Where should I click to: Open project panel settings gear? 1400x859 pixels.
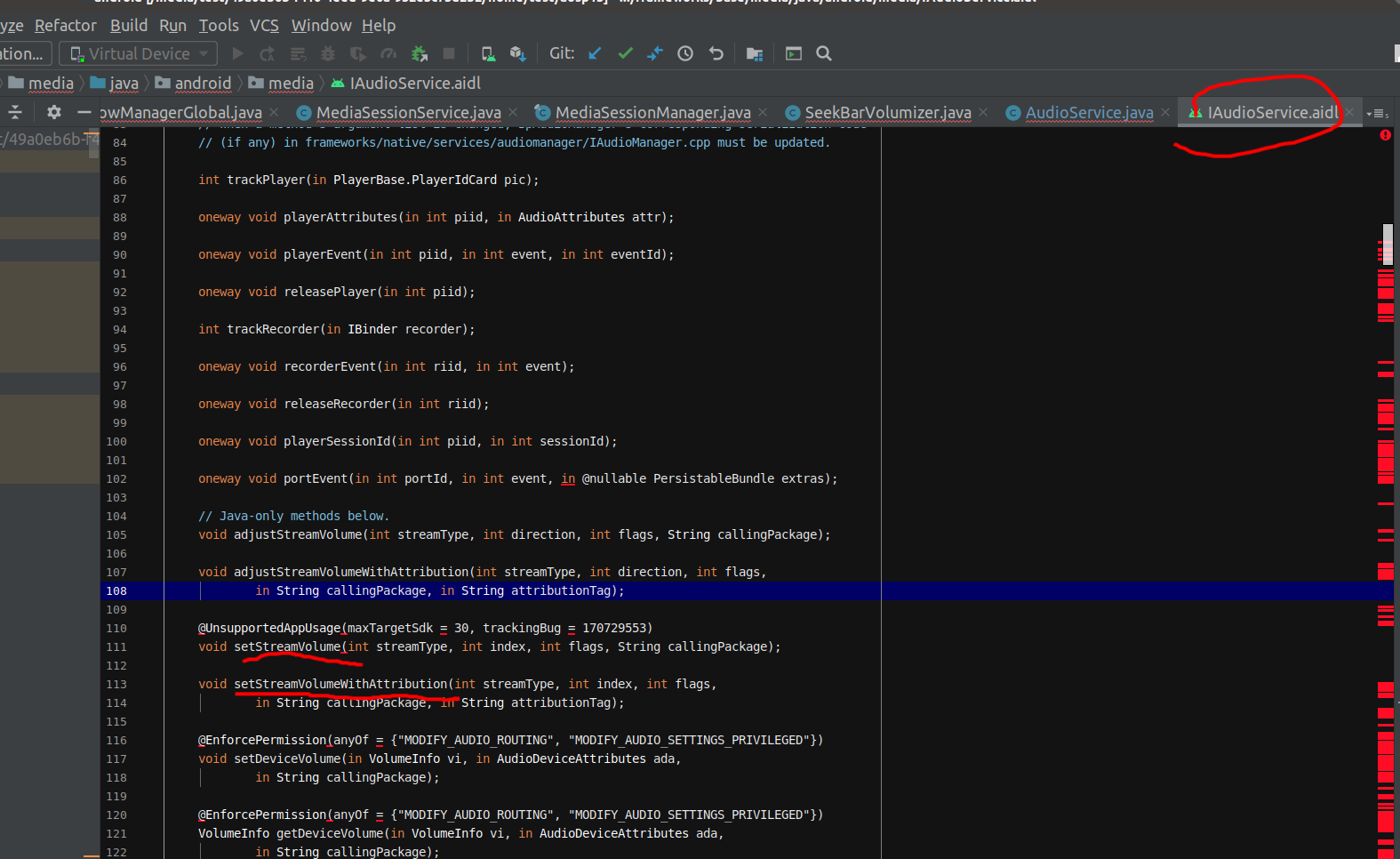tap(54, 112)
